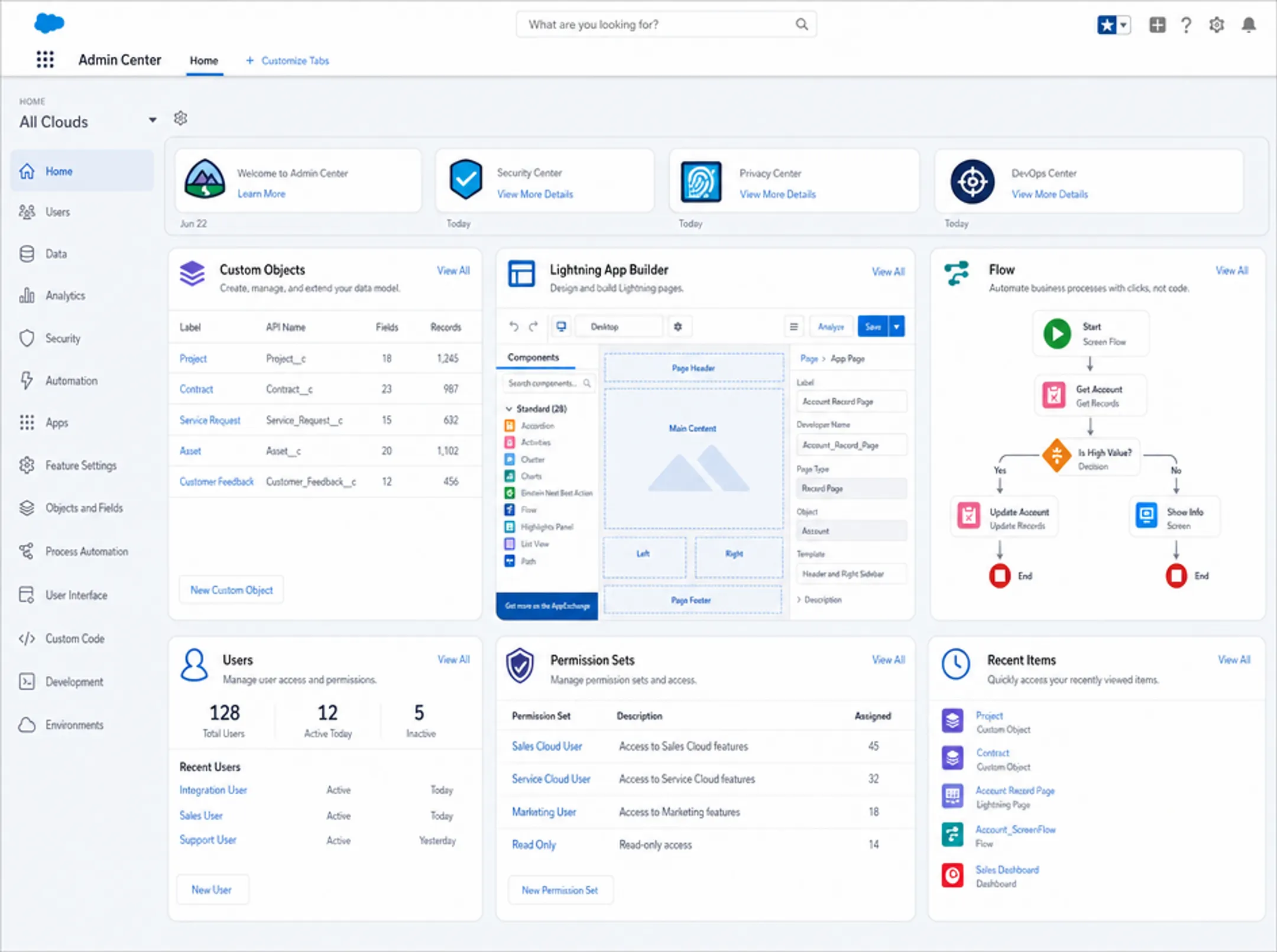
Task: Click the Salesforce cloud logo
Action: click(x=49, y=24)
